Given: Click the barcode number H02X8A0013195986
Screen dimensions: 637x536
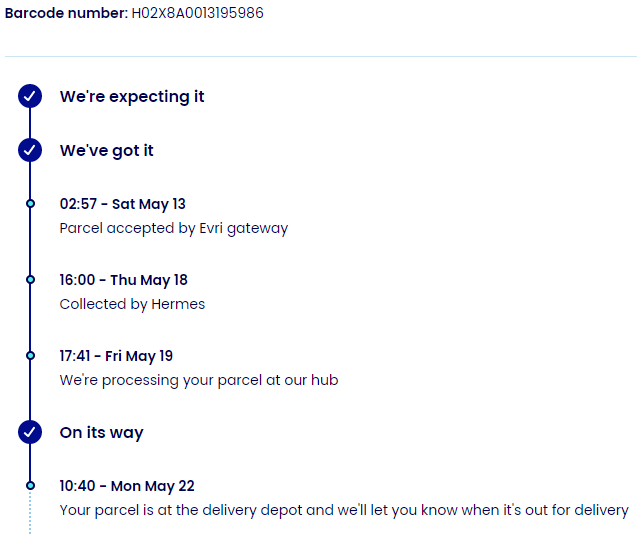Looking at the screenshot, I should pos(198,14).
